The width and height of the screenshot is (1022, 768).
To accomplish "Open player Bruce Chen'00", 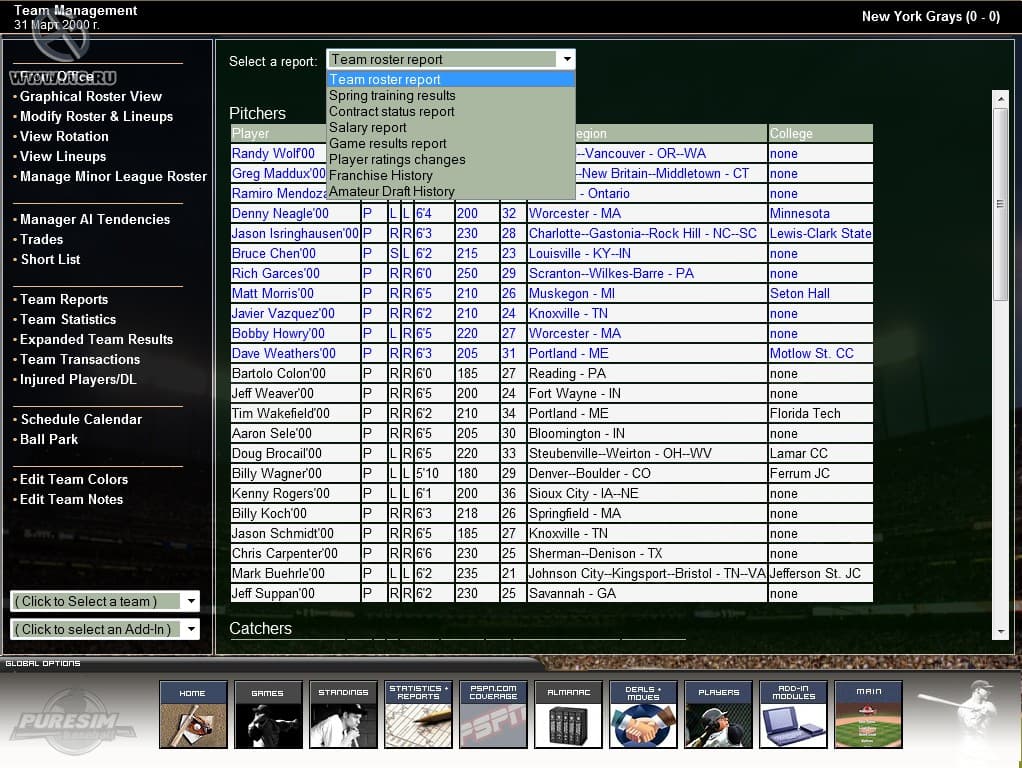I will [x=274, y=254].
